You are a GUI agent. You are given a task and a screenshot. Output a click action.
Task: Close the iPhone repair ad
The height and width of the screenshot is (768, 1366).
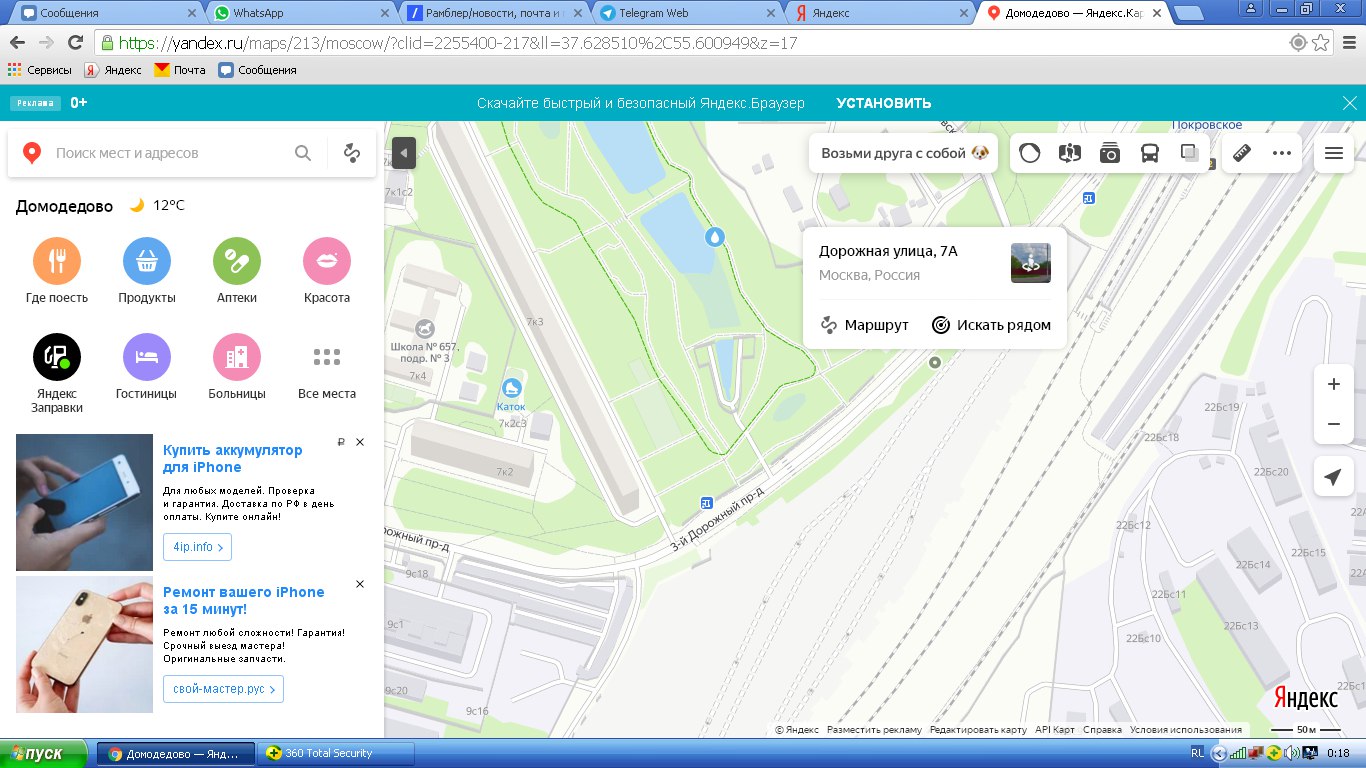360,584
